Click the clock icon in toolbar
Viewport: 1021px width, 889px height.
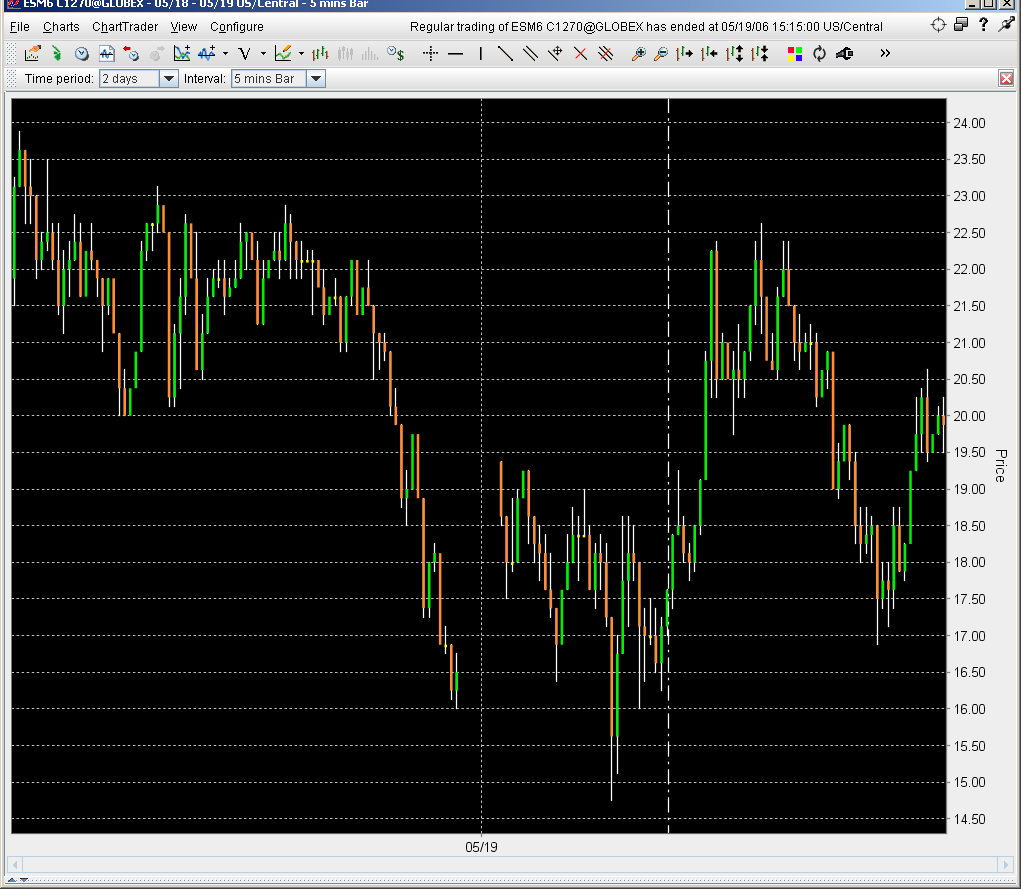[81, 53]
